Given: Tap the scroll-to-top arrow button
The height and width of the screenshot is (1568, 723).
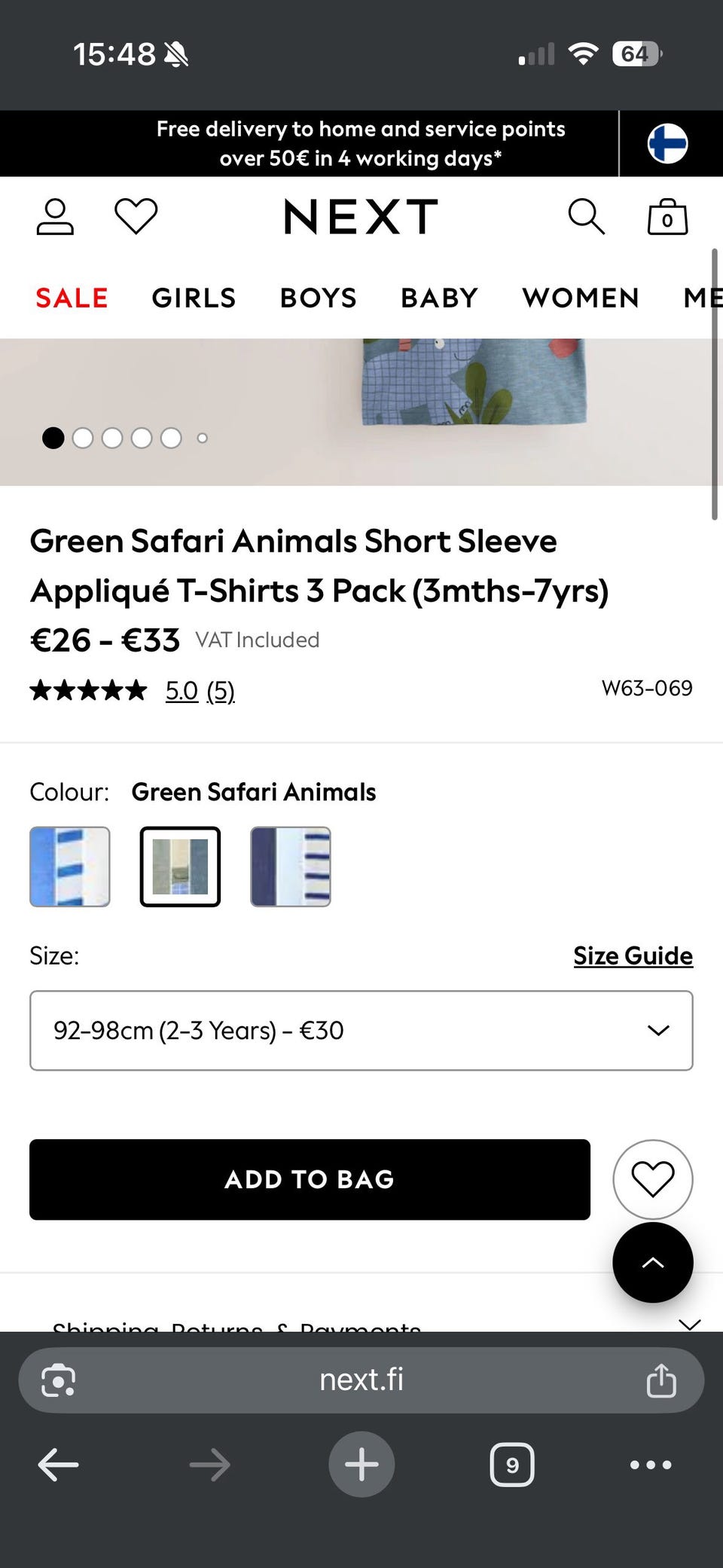Looking at the screenshot, I should 652,1262.
